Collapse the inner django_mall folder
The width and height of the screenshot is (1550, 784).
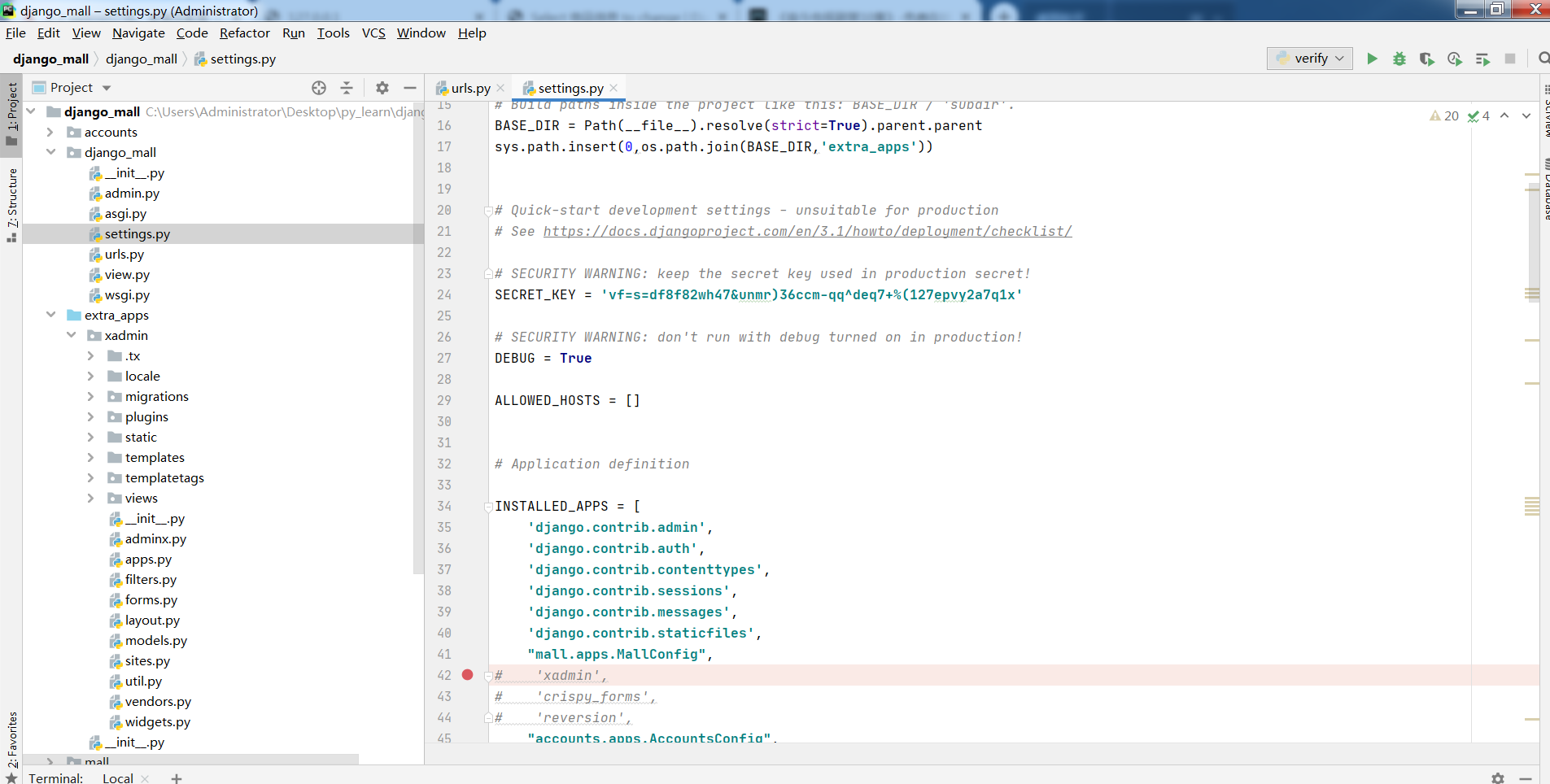50,152
